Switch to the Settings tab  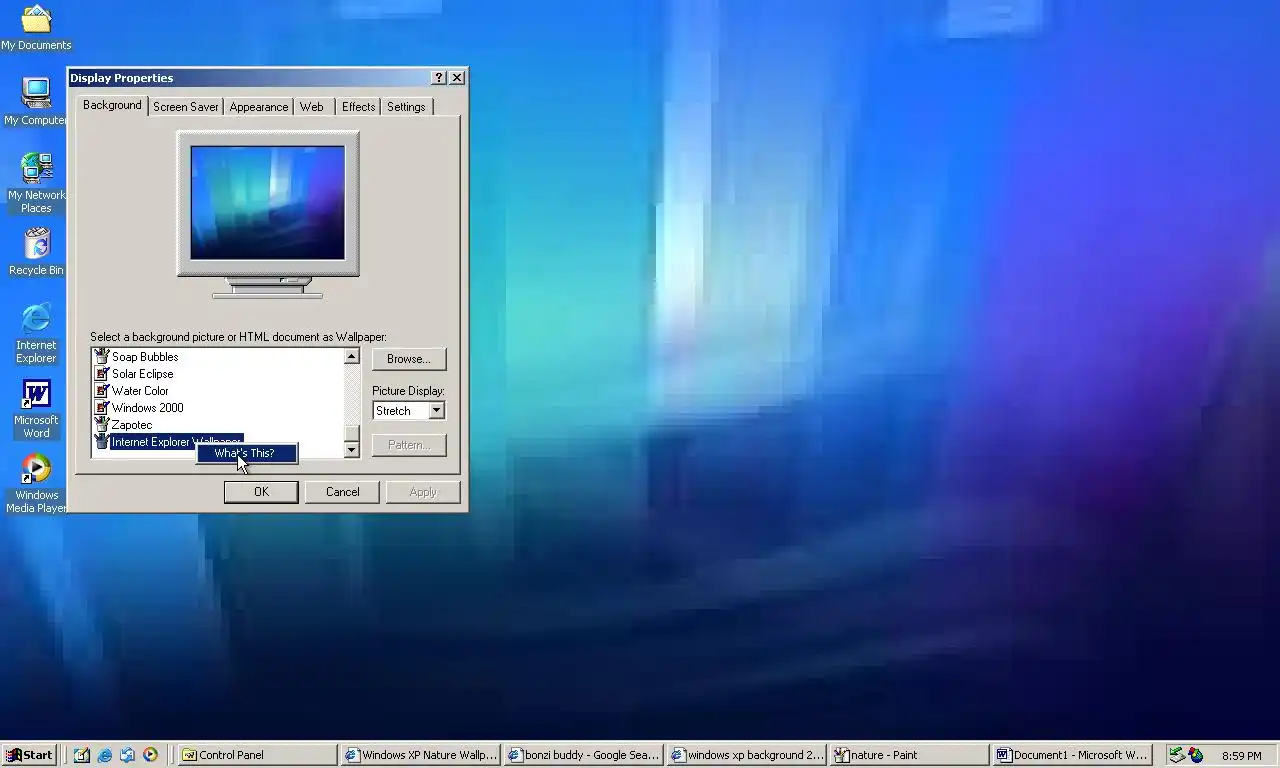[406, 107]
